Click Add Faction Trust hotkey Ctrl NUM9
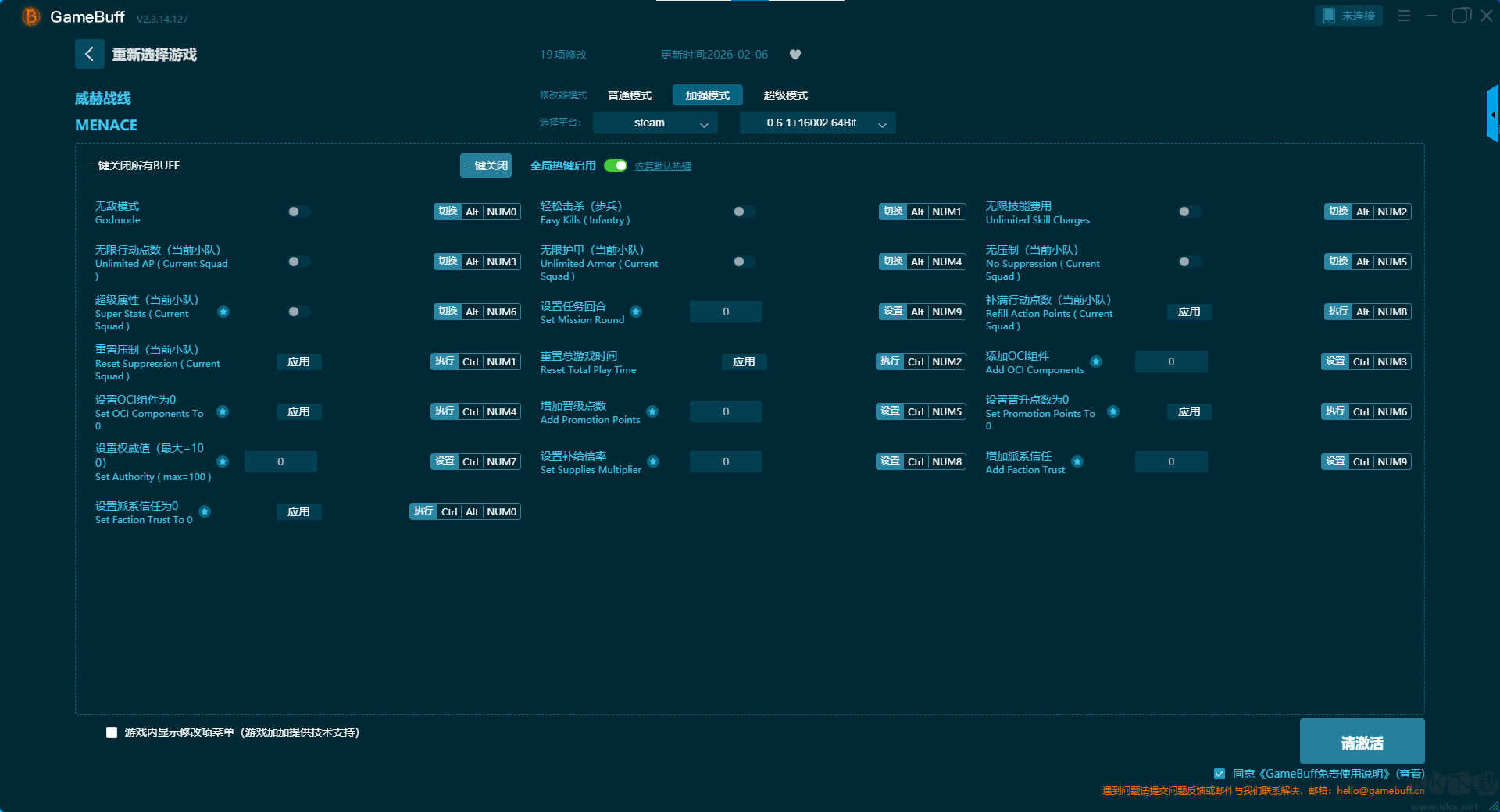 tap(1366, 461)
